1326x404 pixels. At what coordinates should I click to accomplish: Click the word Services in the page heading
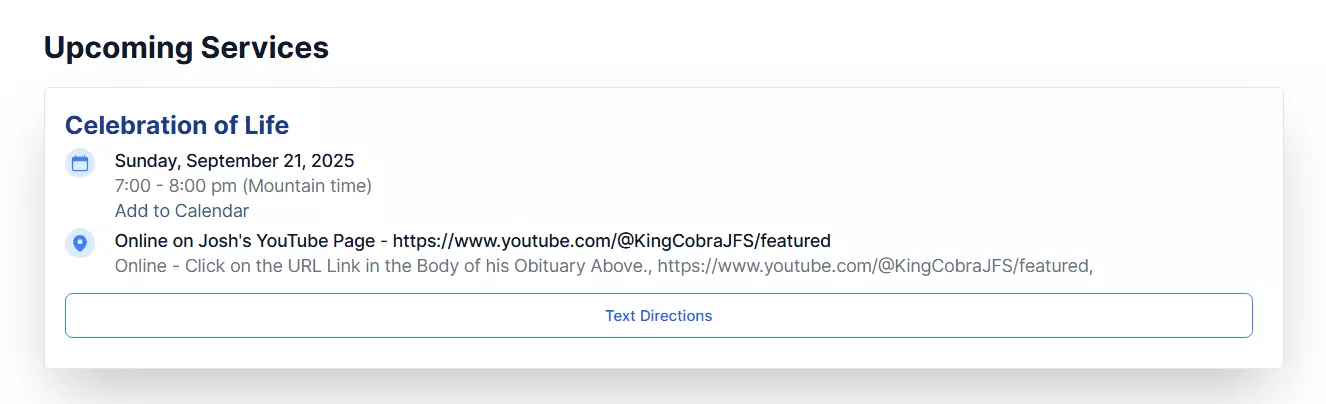(x=264, y=47)
